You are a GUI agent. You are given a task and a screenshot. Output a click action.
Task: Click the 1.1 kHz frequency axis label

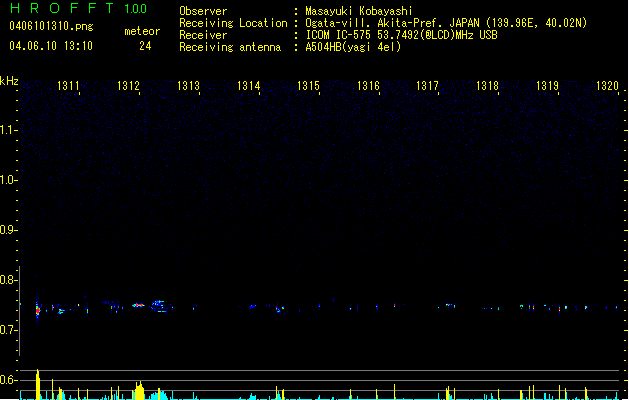click(x=8, y=130)
